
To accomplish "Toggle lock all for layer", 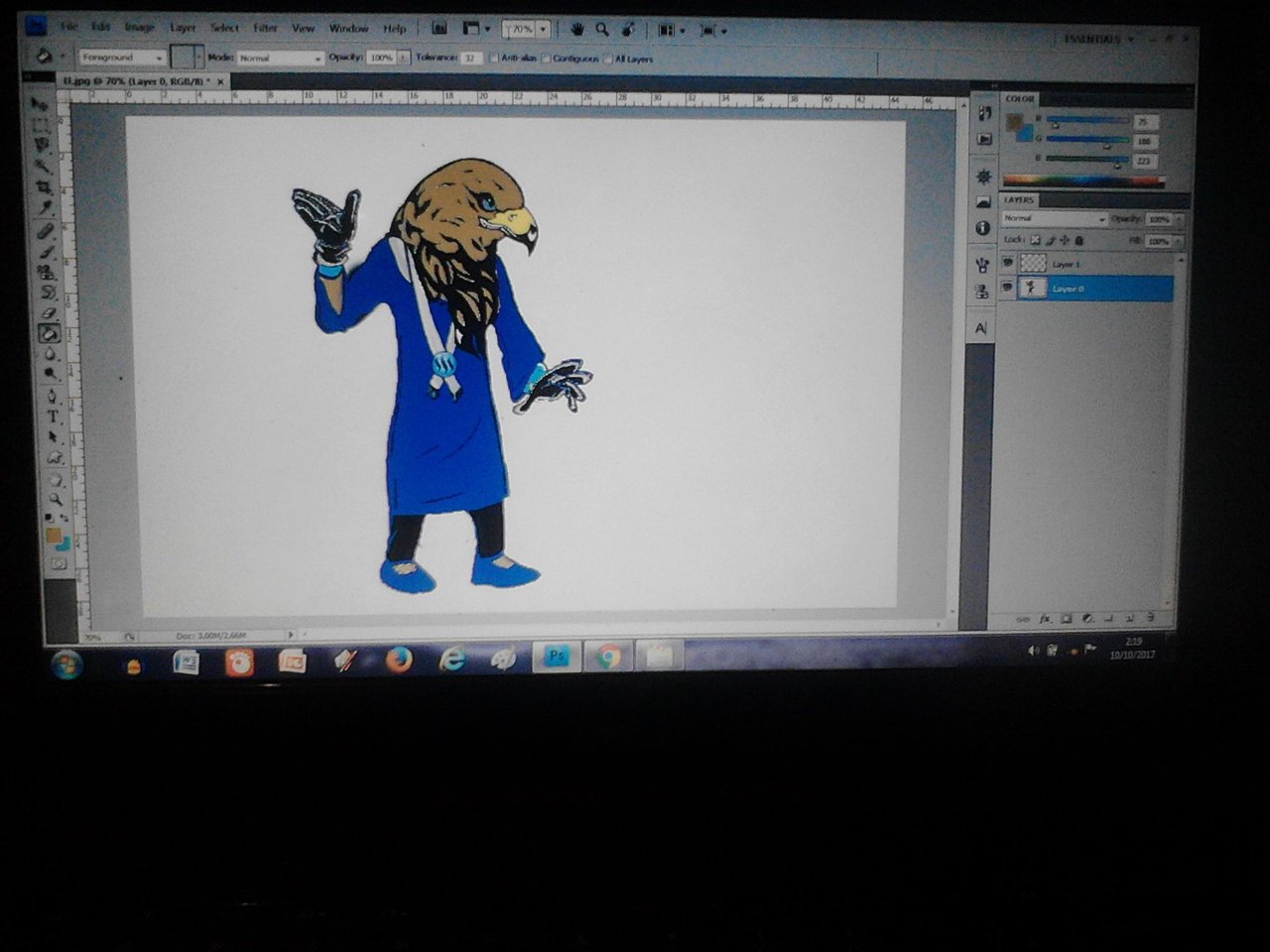I will [x=1079, y=240].
